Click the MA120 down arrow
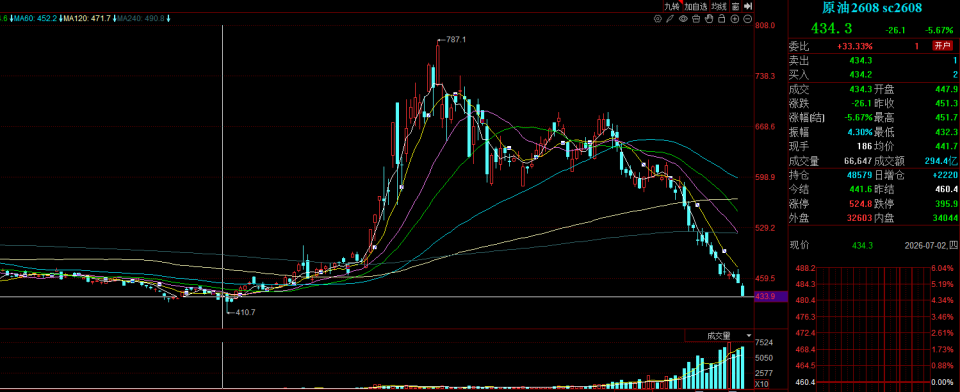 click(114, 18)
